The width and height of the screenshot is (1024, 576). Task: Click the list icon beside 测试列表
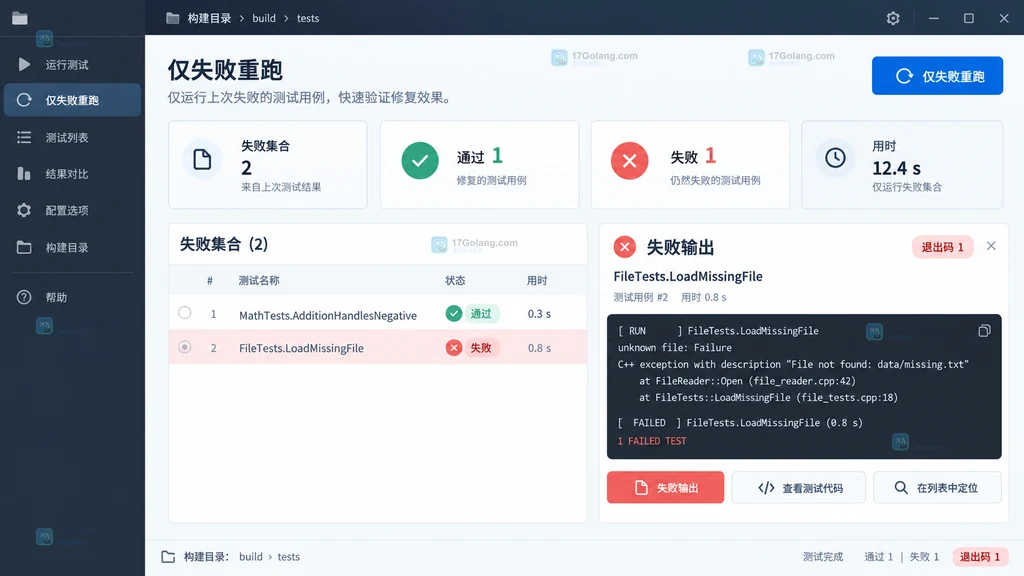[x=24, y=137]
